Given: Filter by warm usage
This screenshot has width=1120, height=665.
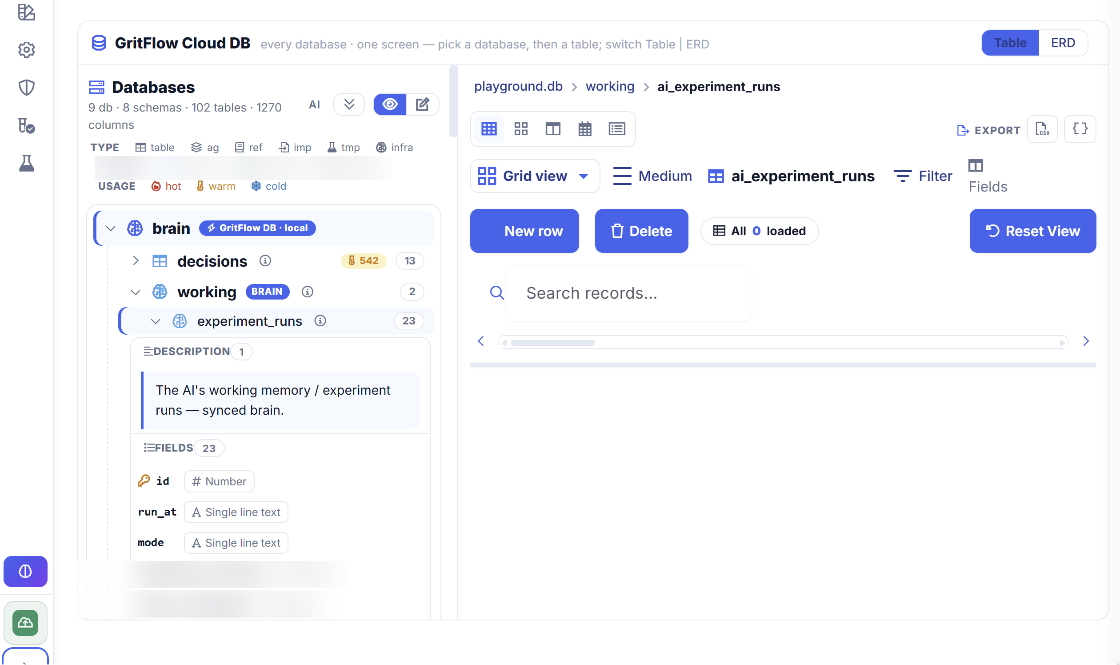Looking at the screenshot, I should pos(216,186).
